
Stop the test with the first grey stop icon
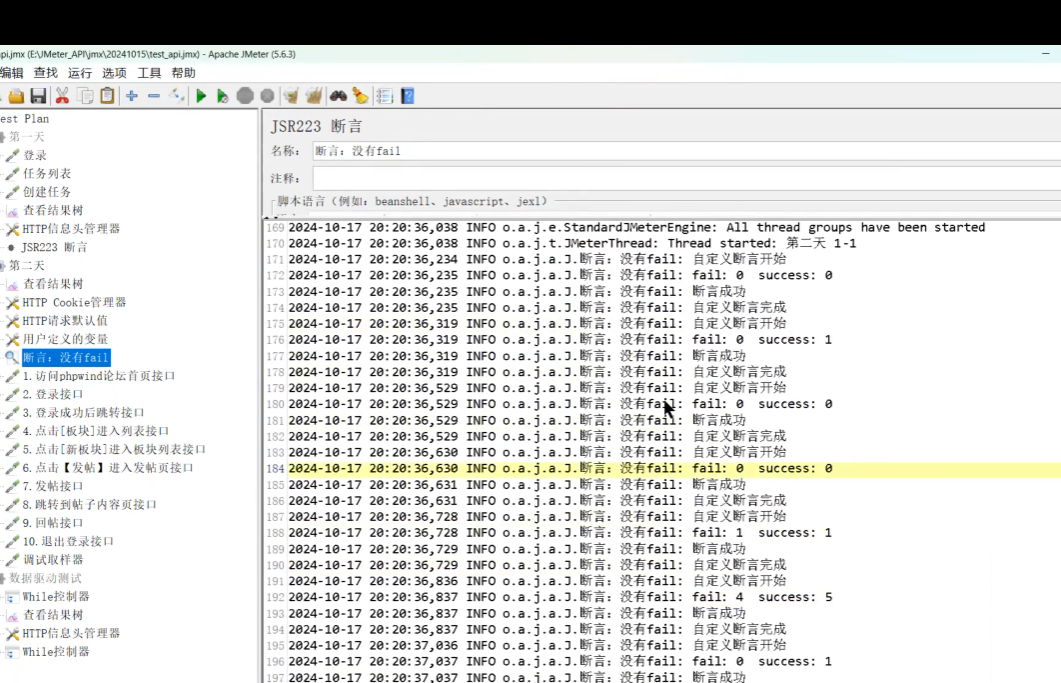tap(245, 96)
